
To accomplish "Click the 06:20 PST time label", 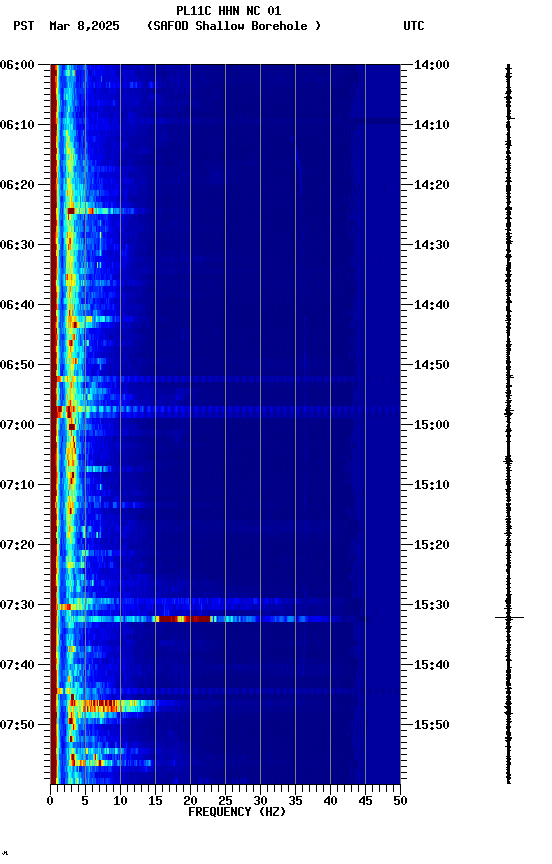I will (x=17, y=185).
